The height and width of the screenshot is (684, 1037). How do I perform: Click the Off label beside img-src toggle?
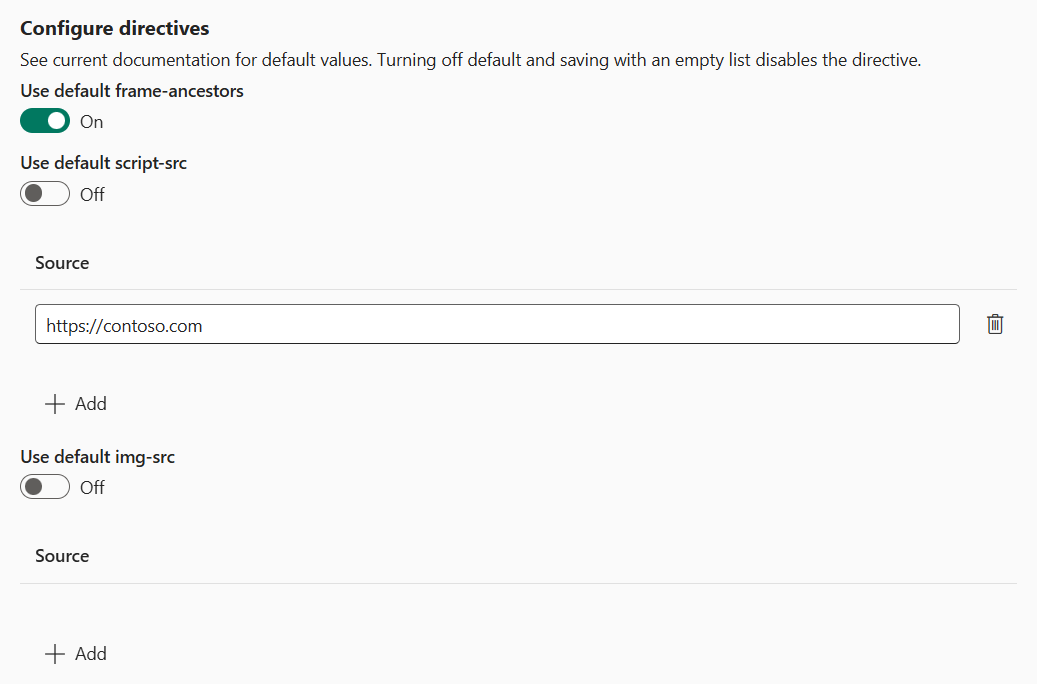[92, 487]
